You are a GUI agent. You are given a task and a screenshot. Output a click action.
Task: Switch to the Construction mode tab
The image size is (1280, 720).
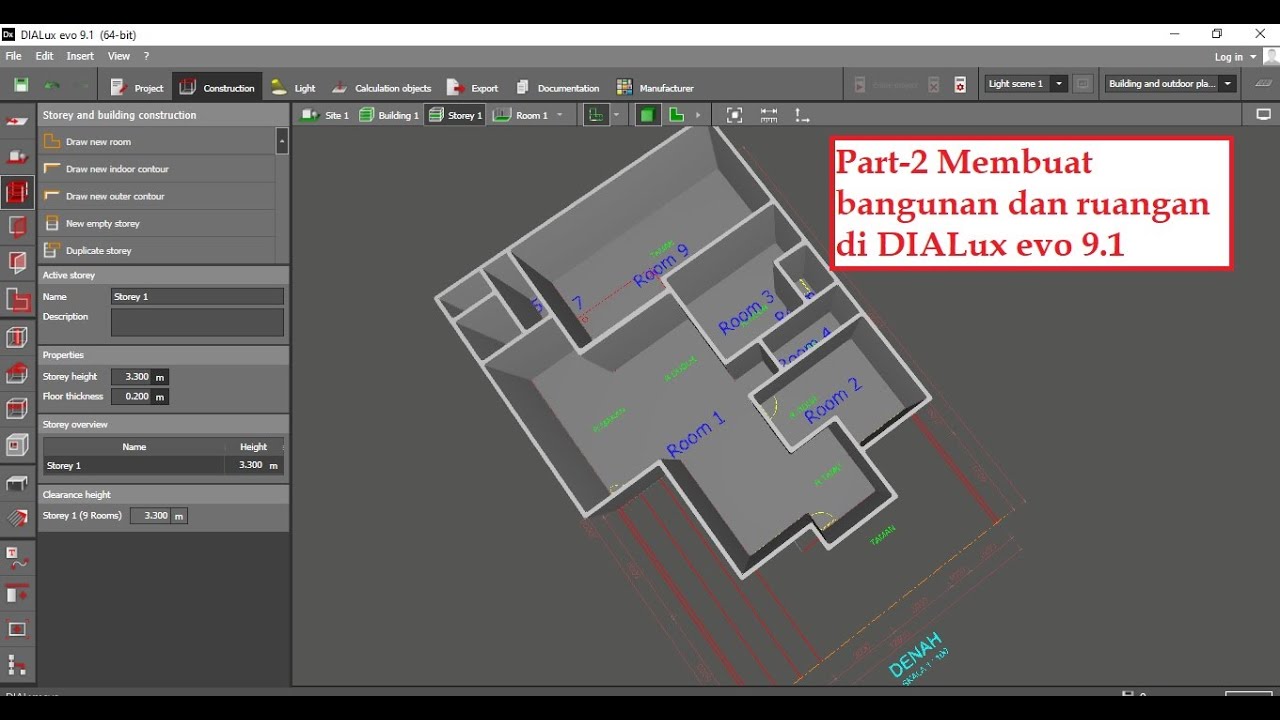[x=217, y=87]
